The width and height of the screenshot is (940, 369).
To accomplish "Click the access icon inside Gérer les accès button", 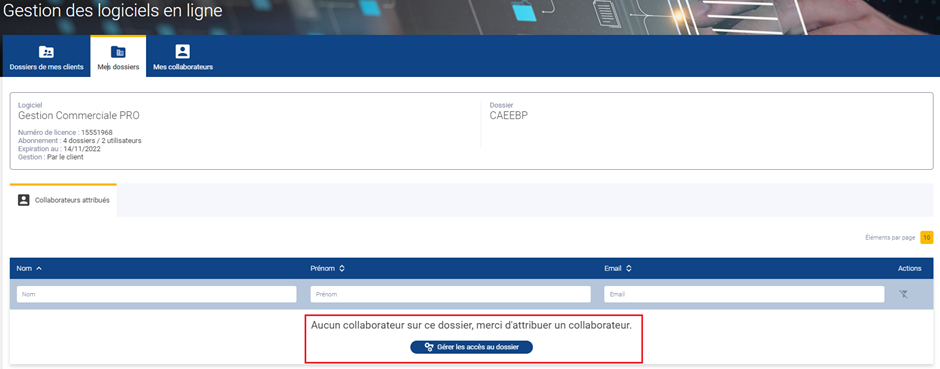I will point(429,347).
